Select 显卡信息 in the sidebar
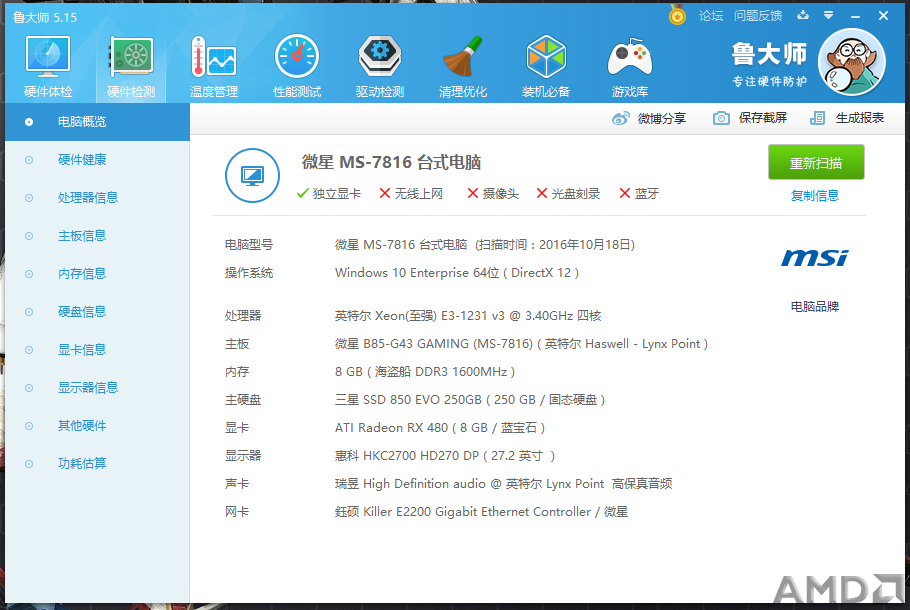The height and width of the screenshot is (610, 910). (98, 350)
